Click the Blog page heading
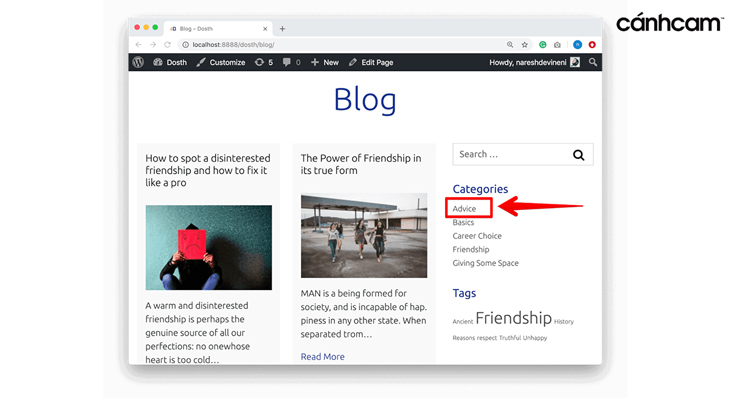730x398 pixels. coord(365,100)
